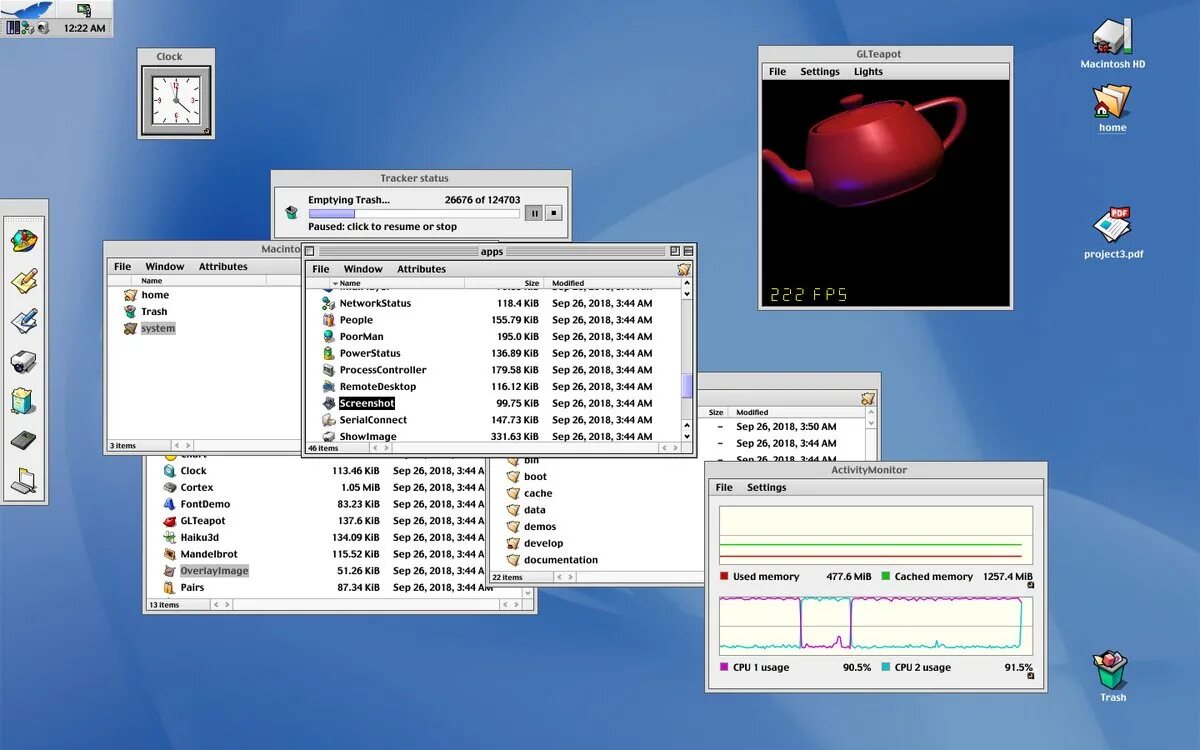This screenshot has width=1200, height=750.
Task: Open File menu in apps window
Action: point(321,269)
